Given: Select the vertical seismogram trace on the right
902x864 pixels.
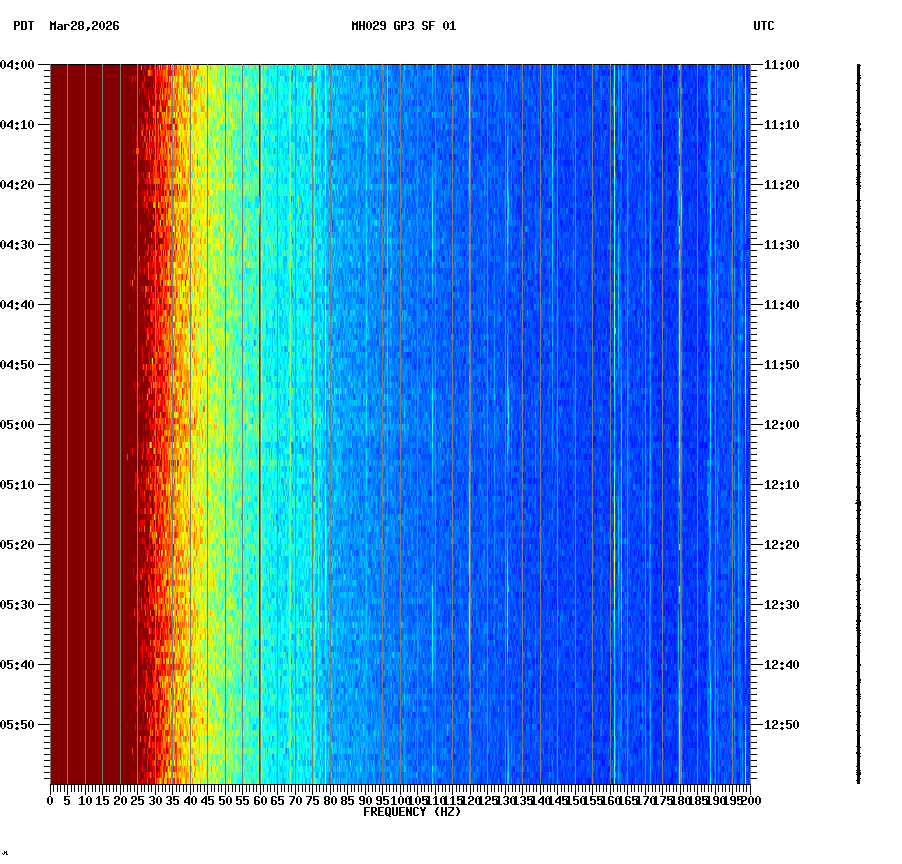Looking at the screenshot, I should [858, 420].
